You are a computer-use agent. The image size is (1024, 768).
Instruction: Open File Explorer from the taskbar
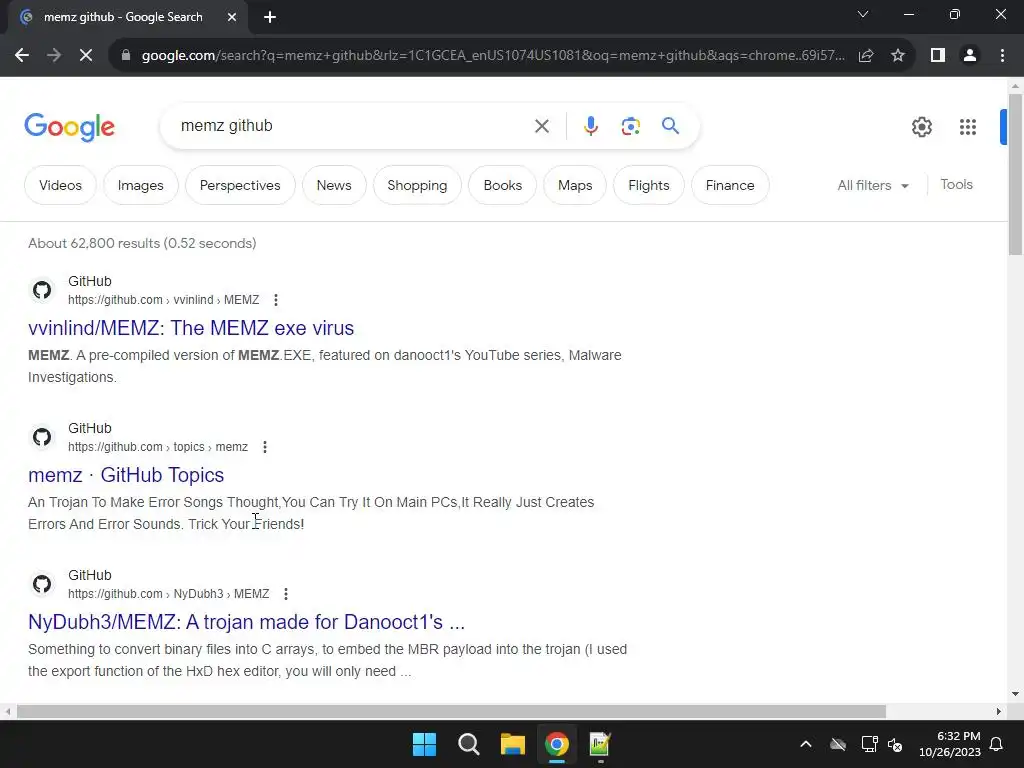(513, 744)
